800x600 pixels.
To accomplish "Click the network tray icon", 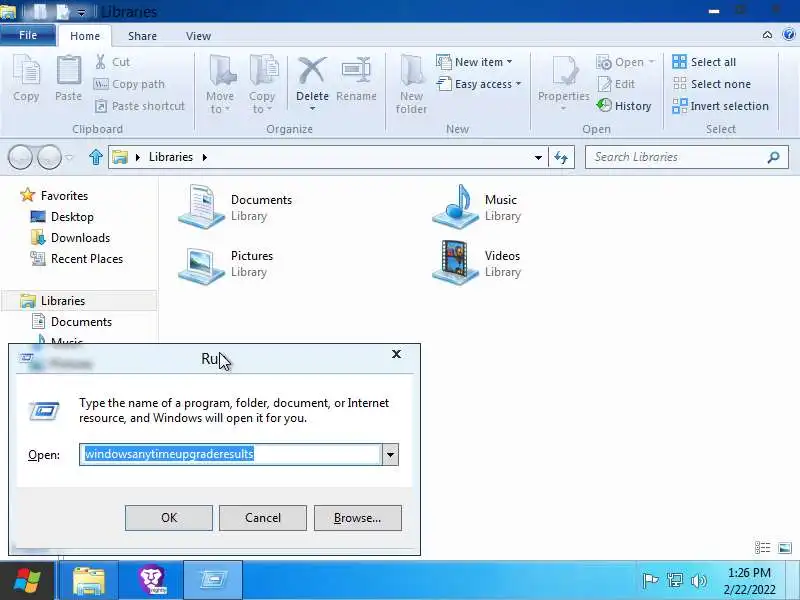I will coord(674,580).
